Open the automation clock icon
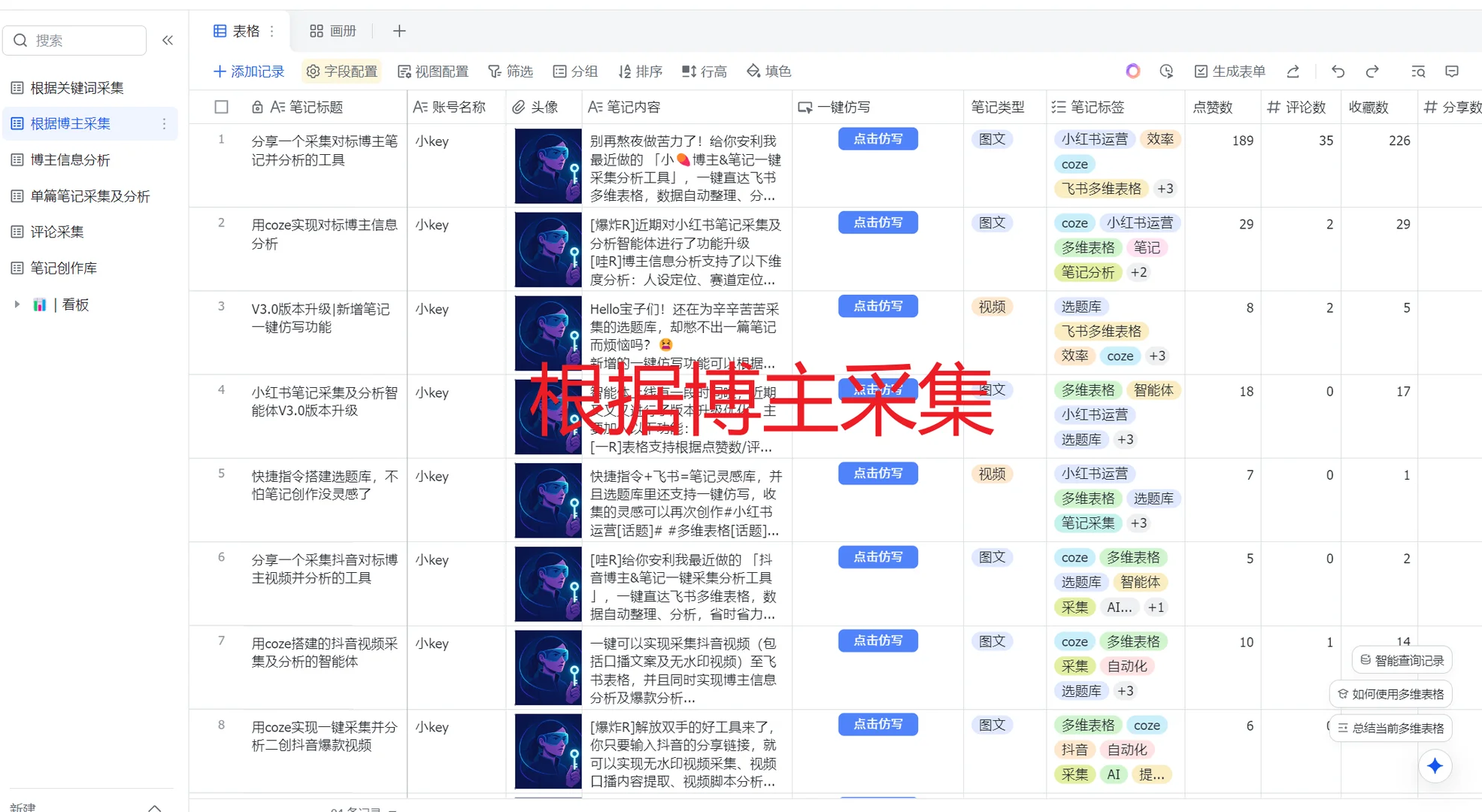This screenshot has width=1482, height=812. tap(1167, 71)
